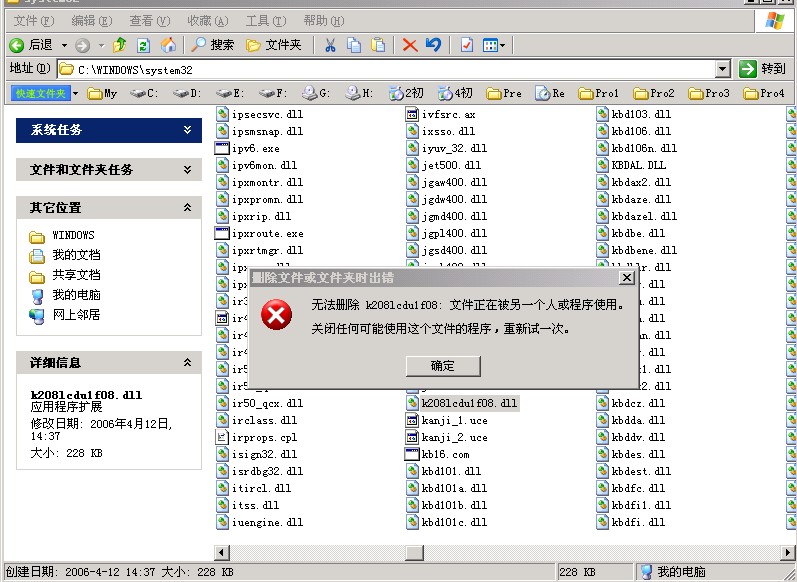Viewport: 797px width, 582px height.
Task: Select the file k2081cdu1f08.dll
Action: (463, 404)
